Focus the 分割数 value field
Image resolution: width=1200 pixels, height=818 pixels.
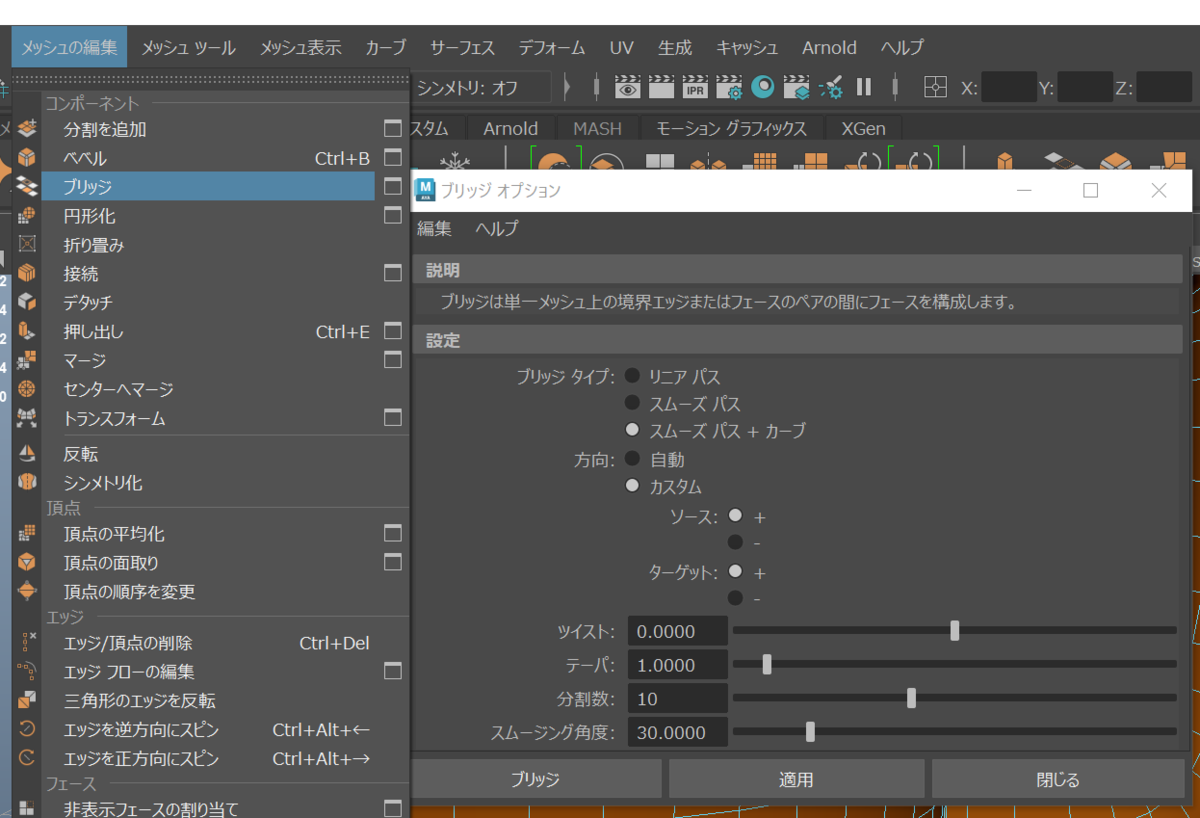677,698
